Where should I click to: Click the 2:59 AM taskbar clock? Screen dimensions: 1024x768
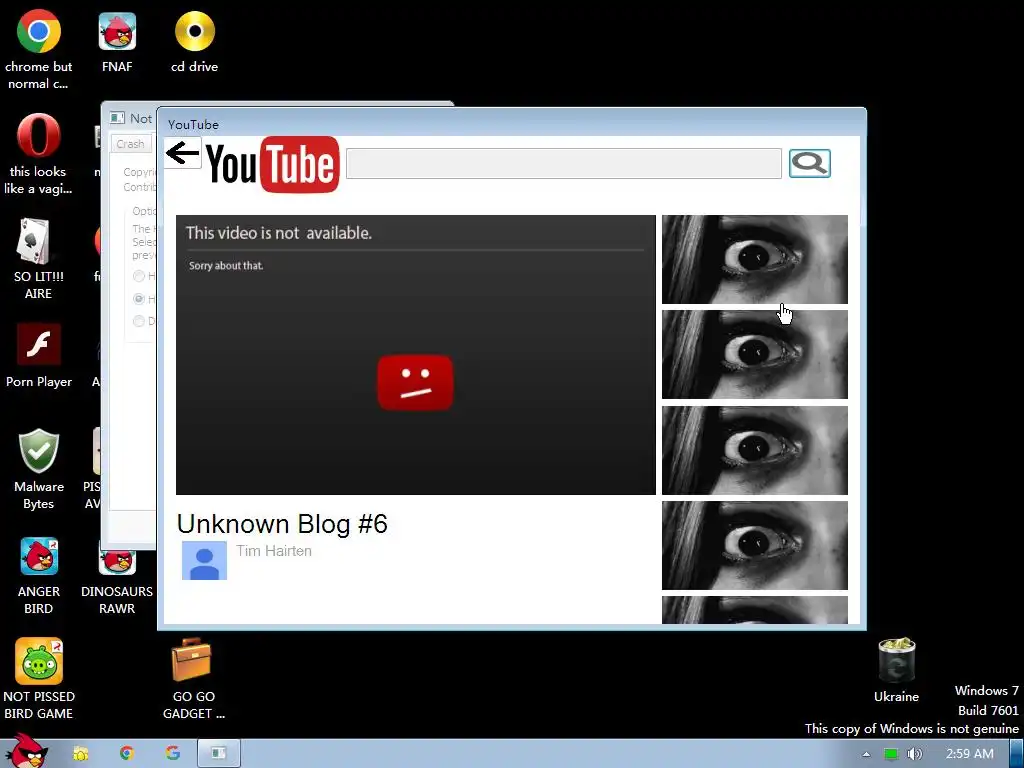click(970, 754)
